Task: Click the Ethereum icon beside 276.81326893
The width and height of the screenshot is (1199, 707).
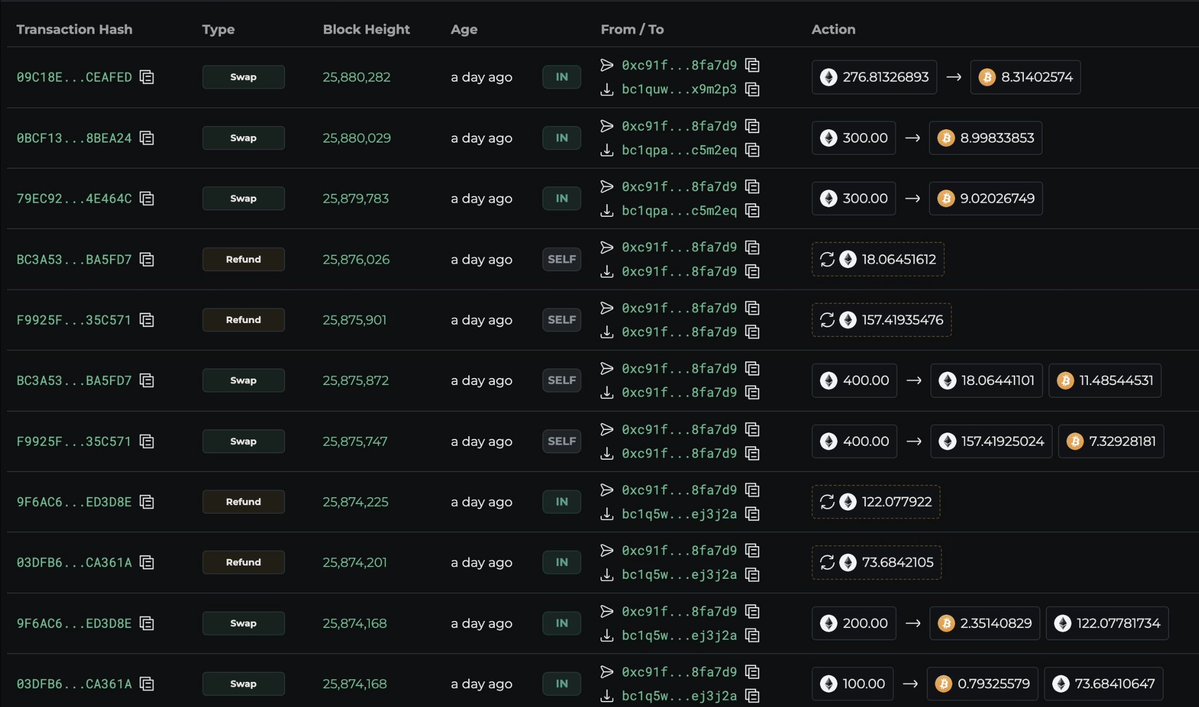Action: point(828,77)
